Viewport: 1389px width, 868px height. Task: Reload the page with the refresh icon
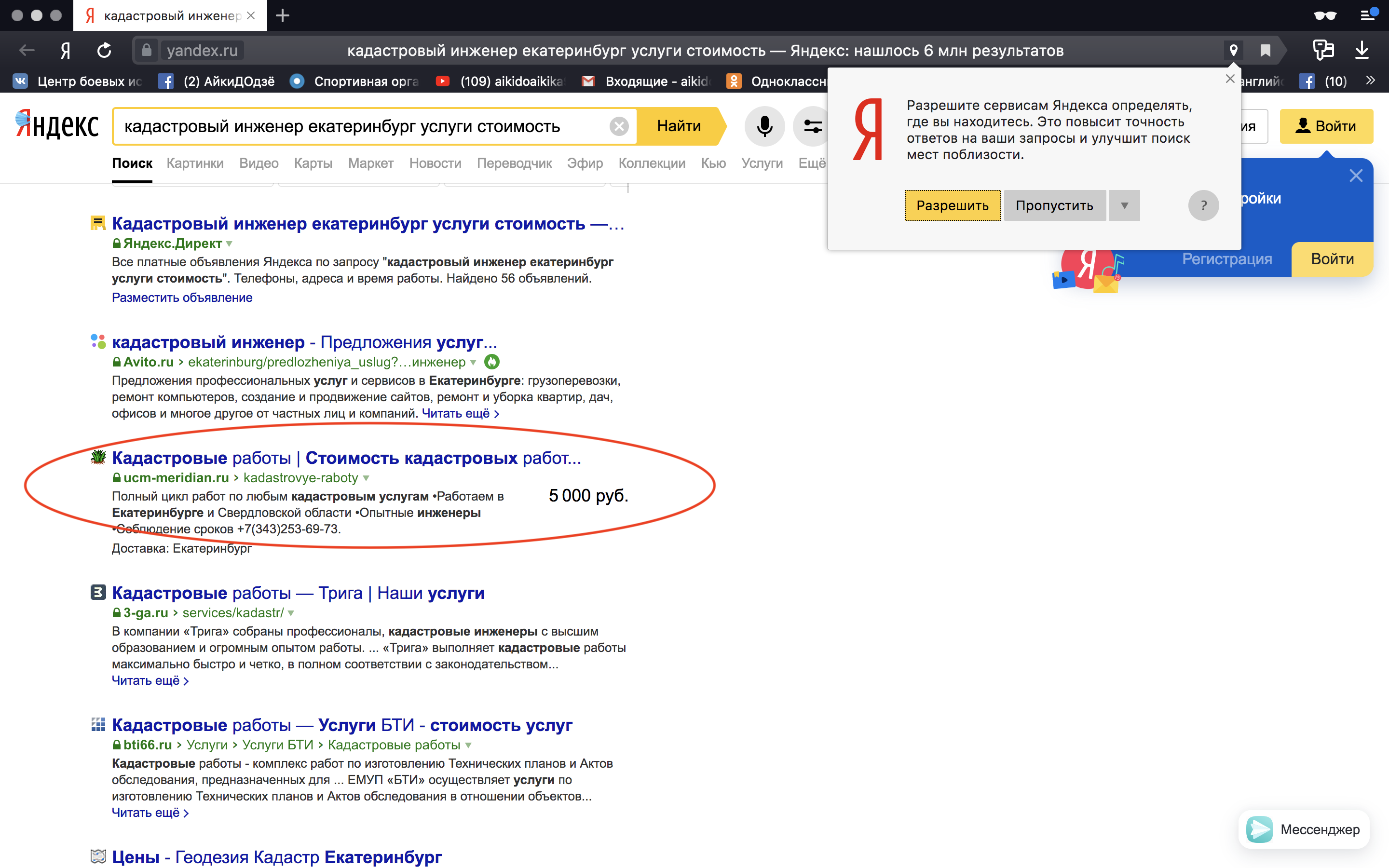click(104, 51)
